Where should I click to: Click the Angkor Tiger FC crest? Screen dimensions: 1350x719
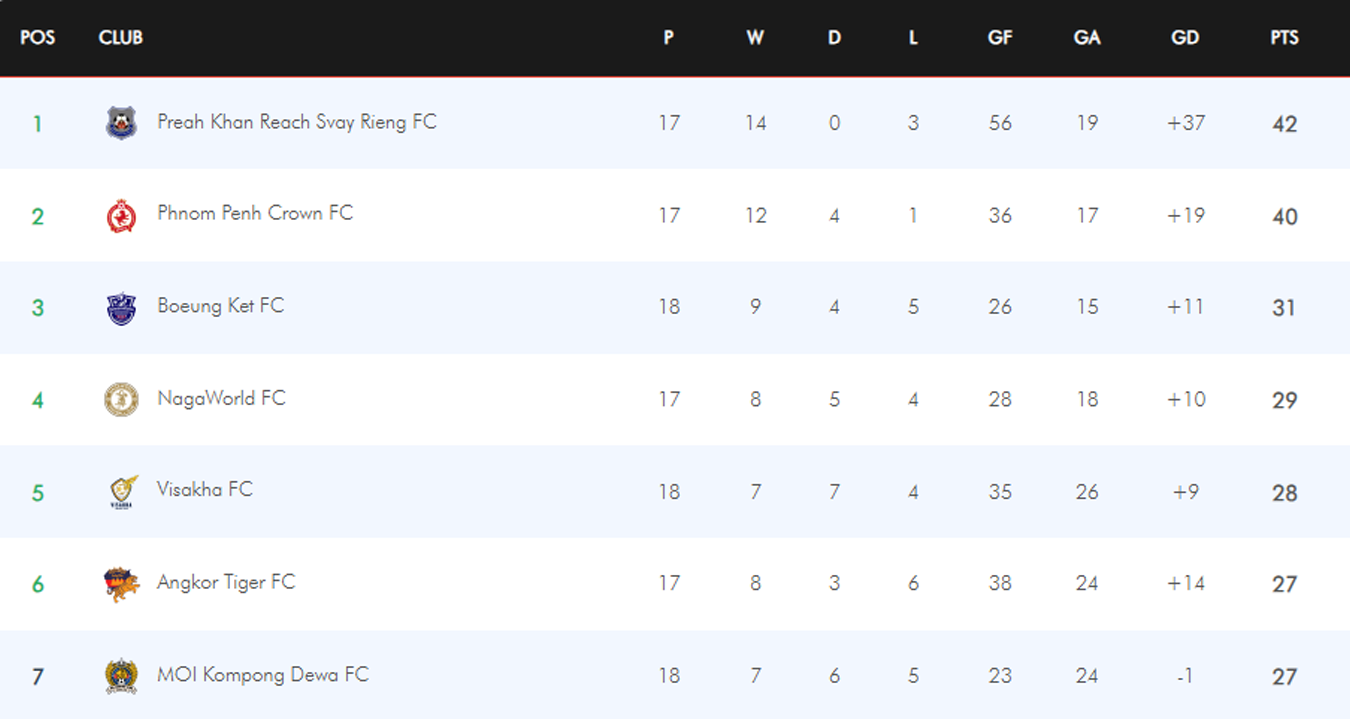(121, 583)
